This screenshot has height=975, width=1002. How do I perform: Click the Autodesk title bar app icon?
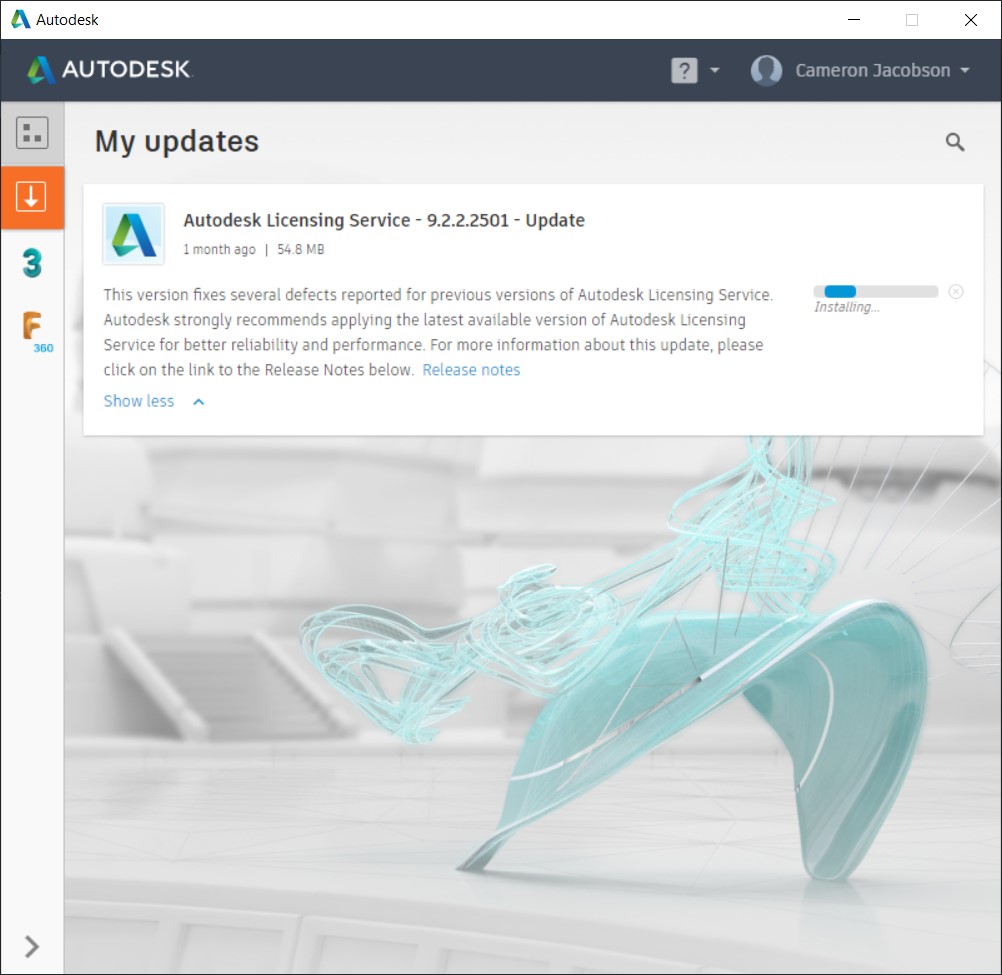(x=20, y=19)
